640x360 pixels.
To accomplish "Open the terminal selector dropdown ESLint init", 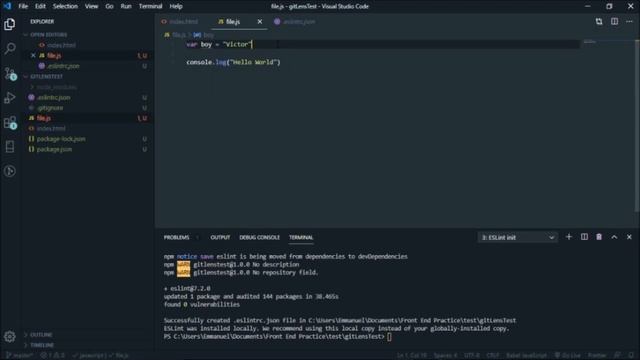I will coord(517,237).
